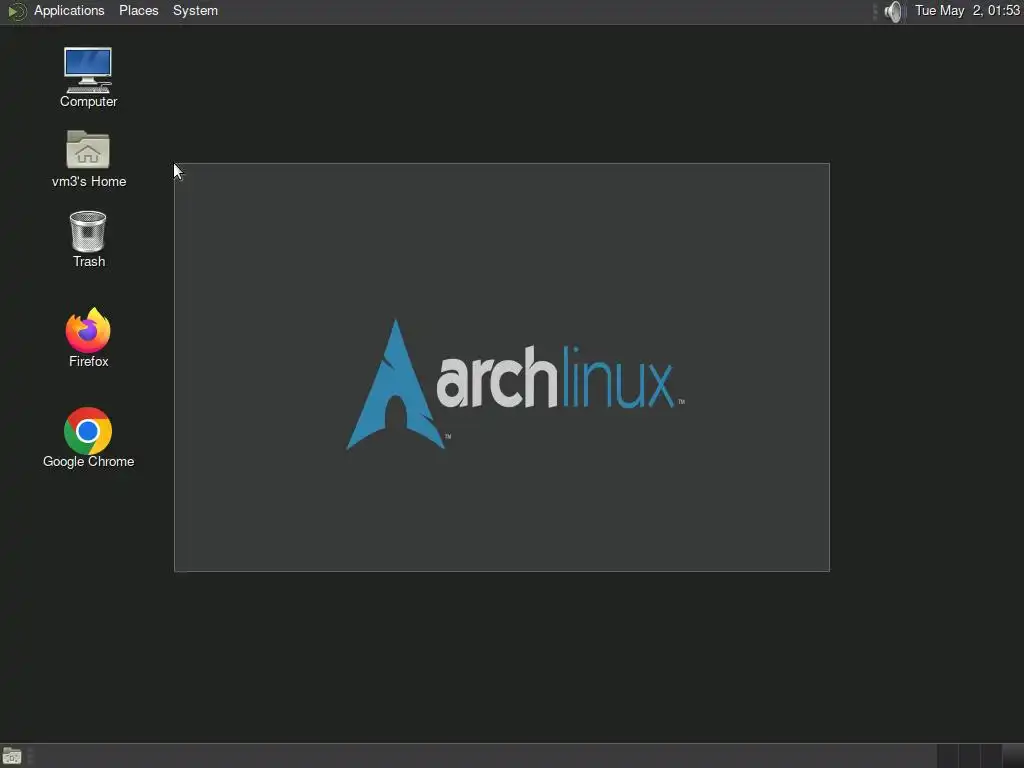Select the Trash desktop icon
The height and width of the screenshot is (768, 1024).
(88, 231)
